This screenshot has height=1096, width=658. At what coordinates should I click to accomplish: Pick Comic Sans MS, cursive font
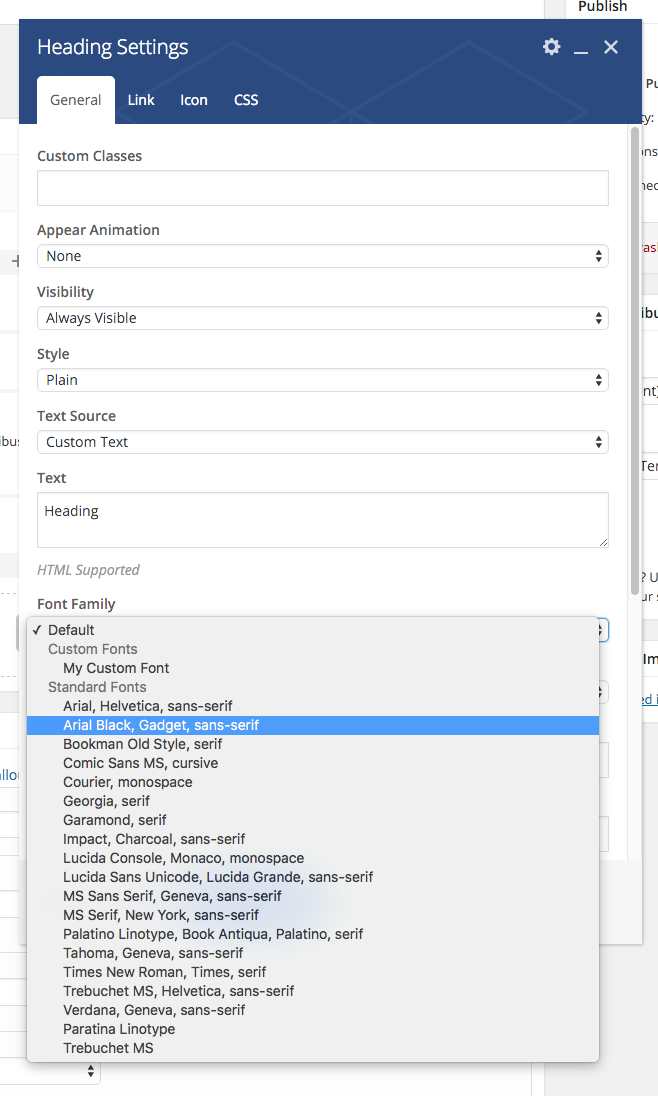pyautogui.click(x=140, y=763)
